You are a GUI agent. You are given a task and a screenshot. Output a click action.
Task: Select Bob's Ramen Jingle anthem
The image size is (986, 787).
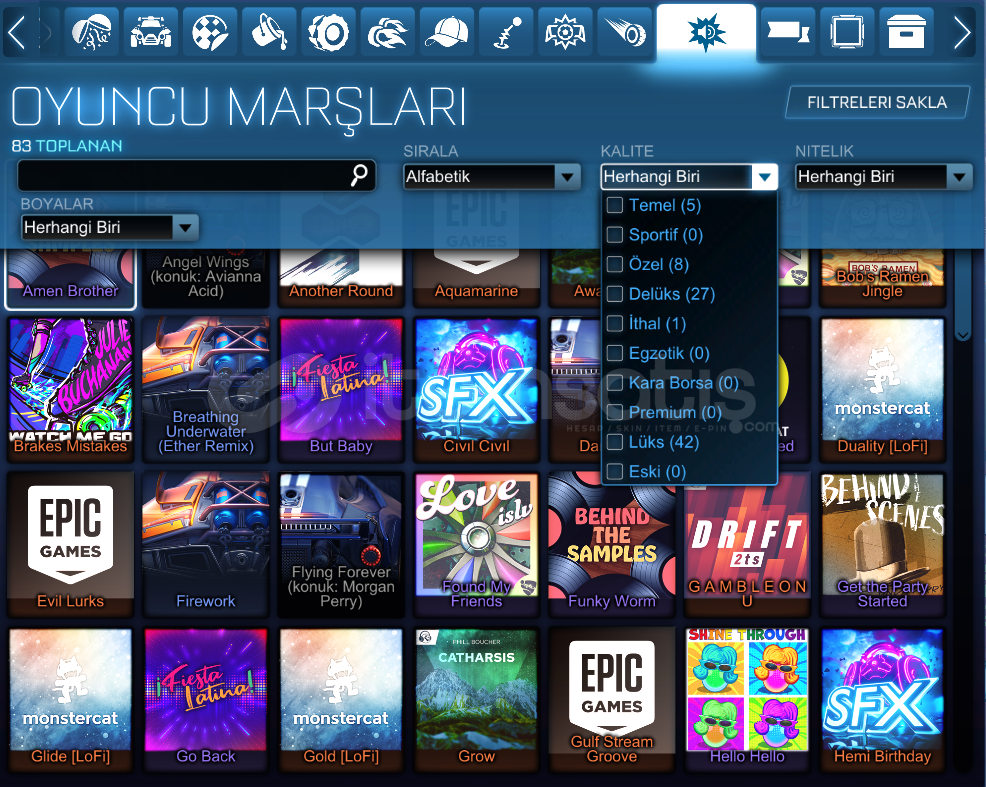click(x=882, y=278)
